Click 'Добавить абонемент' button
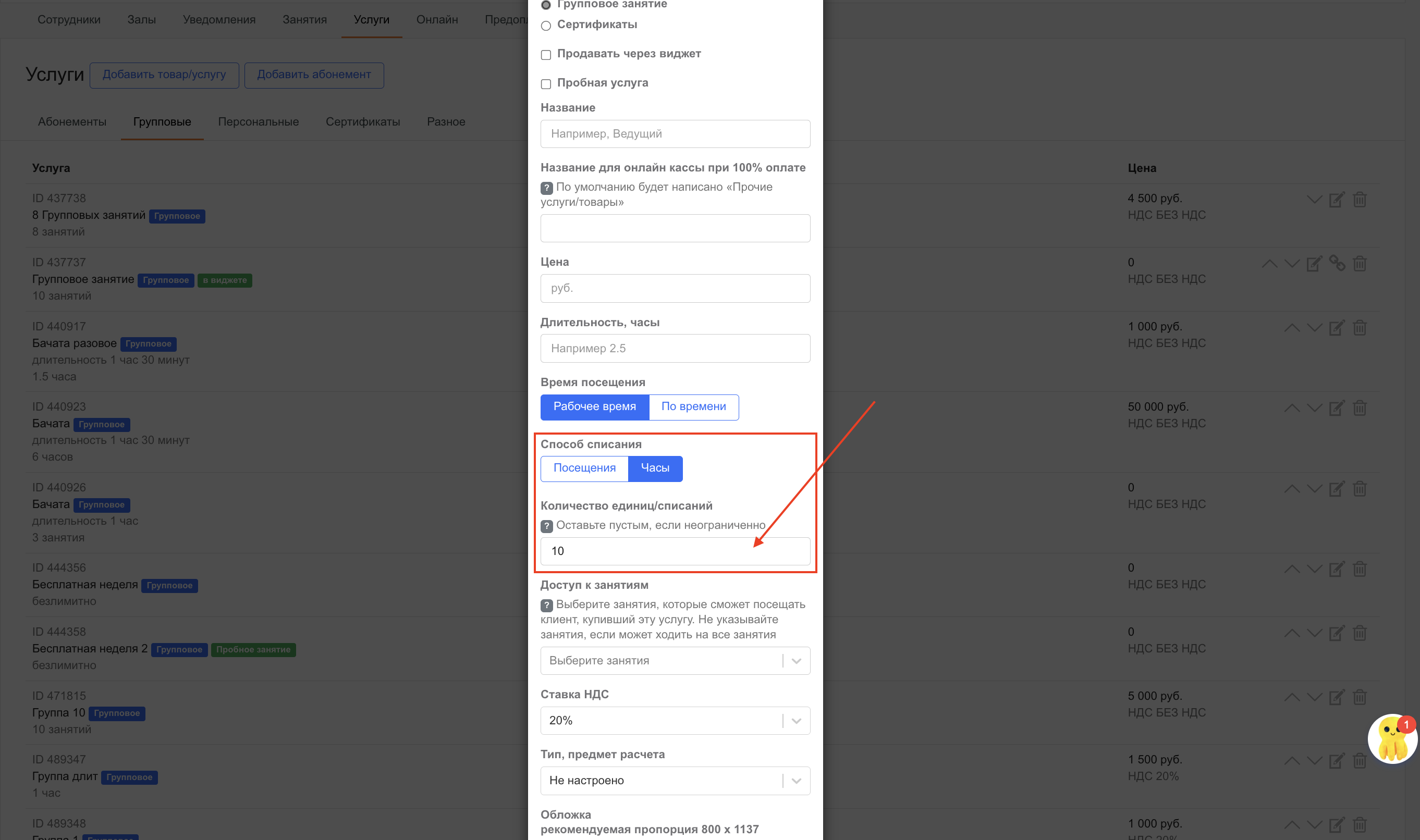 [x=314, y=75]
